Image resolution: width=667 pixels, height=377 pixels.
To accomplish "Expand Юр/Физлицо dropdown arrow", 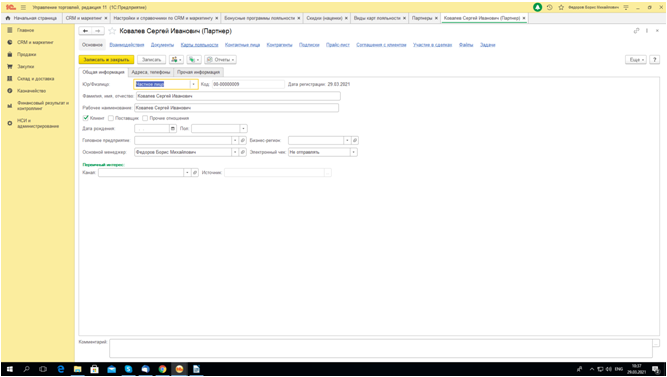I will tap(194, 84).
